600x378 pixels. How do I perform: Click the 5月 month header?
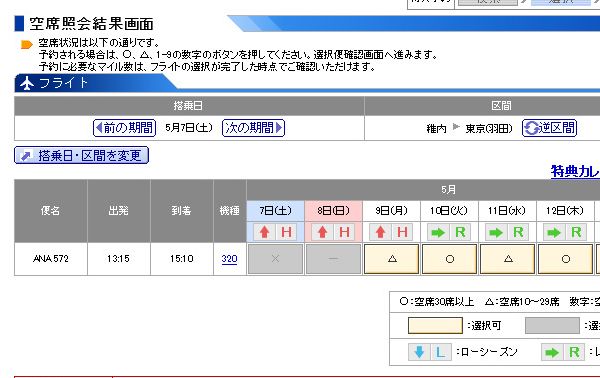pos(448,189)
